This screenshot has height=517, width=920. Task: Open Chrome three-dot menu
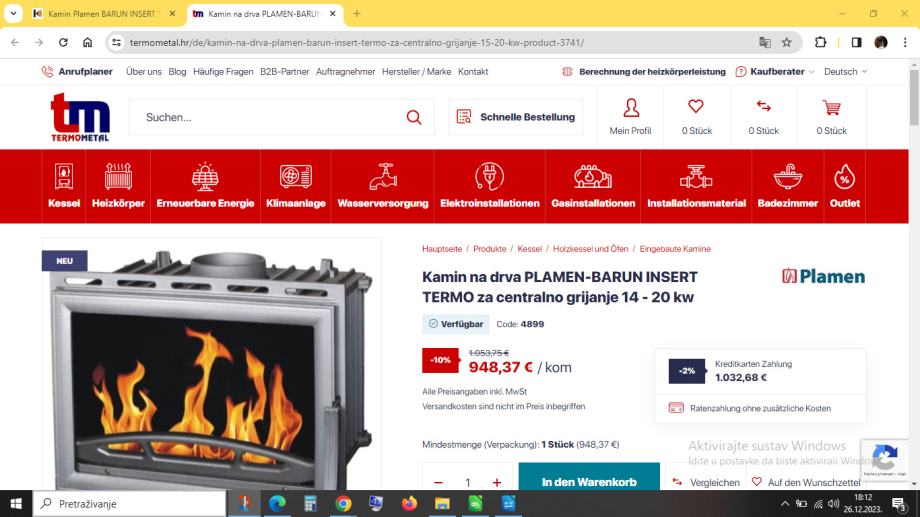click(x=905, y=42)
